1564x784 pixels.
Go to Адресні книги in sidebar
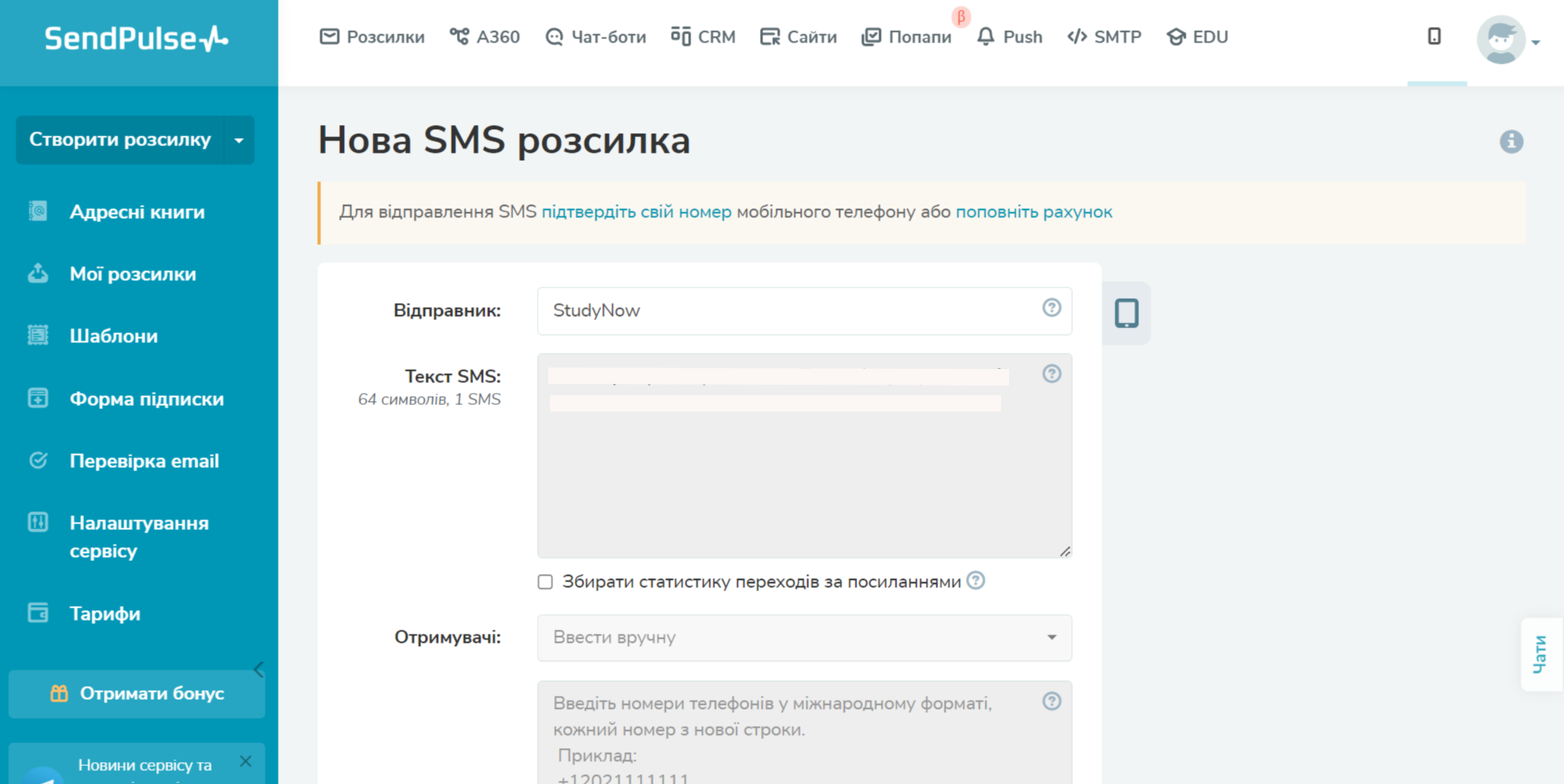tap(136, 212)
